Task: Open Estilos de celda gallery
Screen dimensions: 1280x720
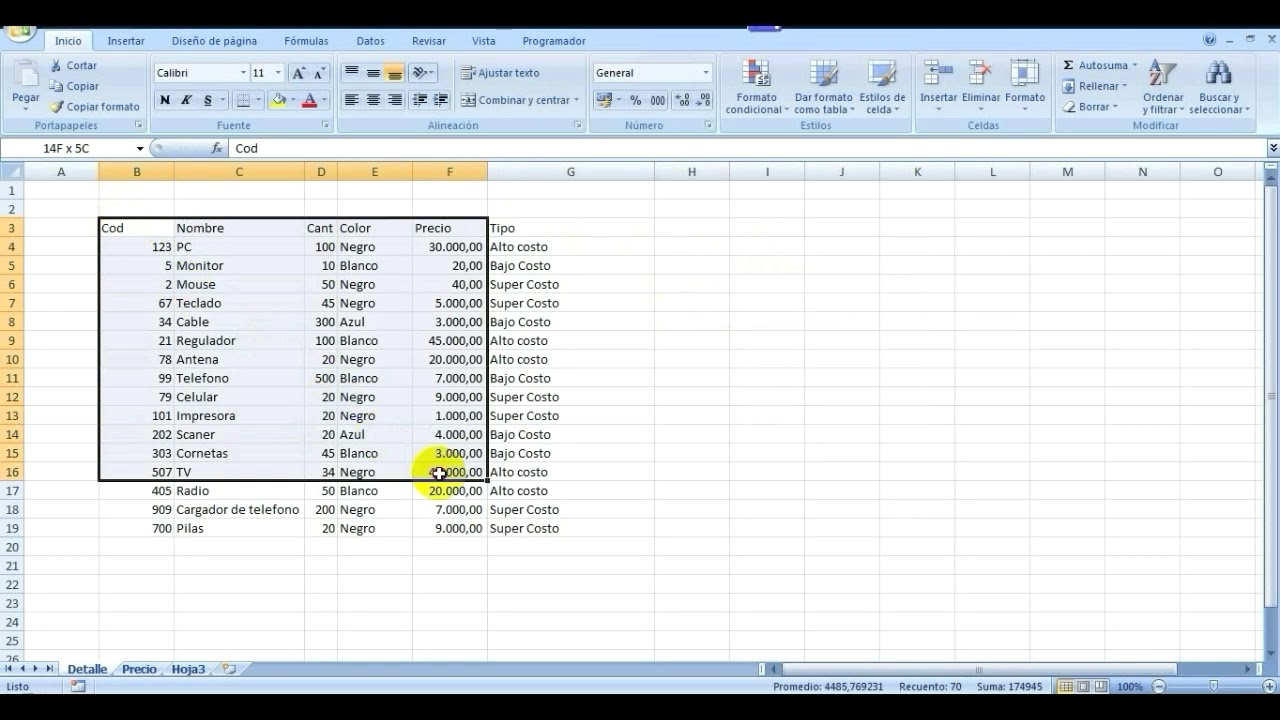Action: pos(882,87)
